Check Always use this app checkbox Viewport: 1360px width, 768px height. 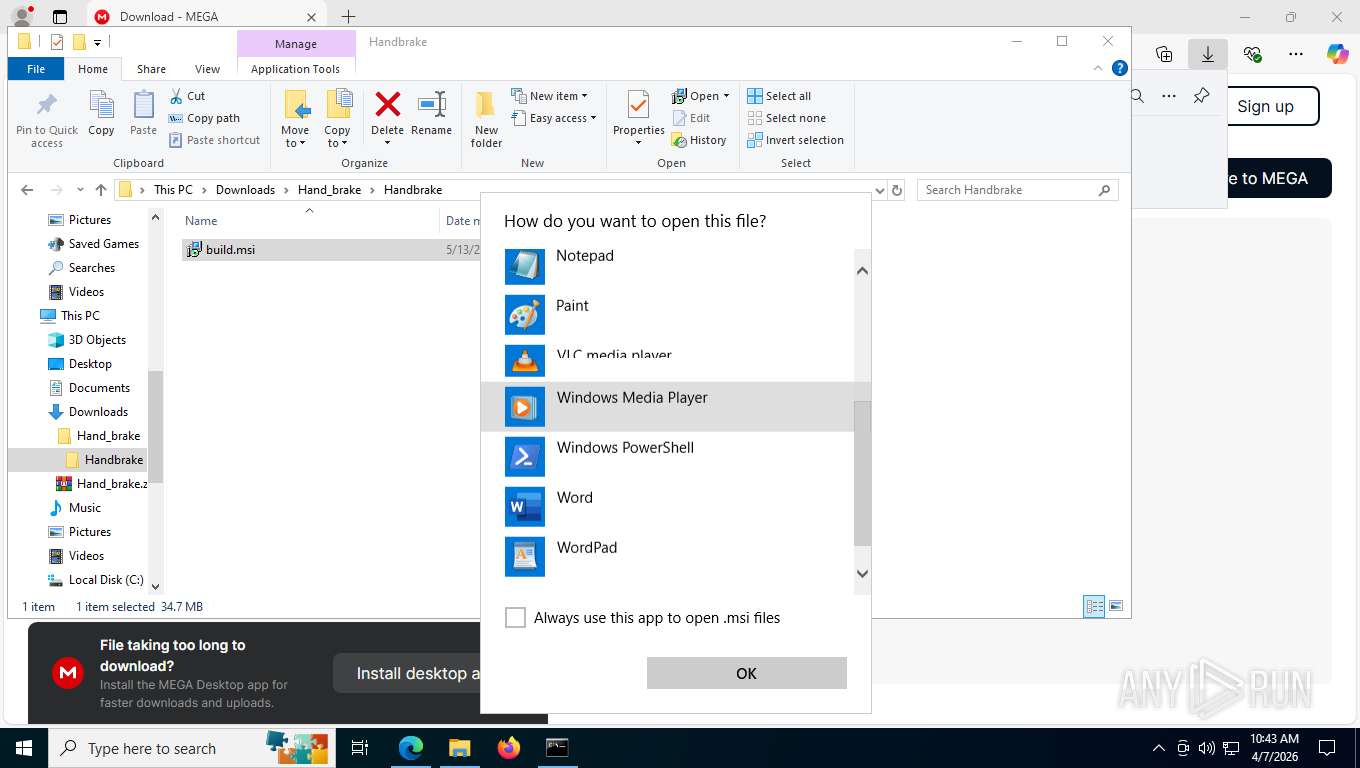pyautogui.click(x=515, y=618)
